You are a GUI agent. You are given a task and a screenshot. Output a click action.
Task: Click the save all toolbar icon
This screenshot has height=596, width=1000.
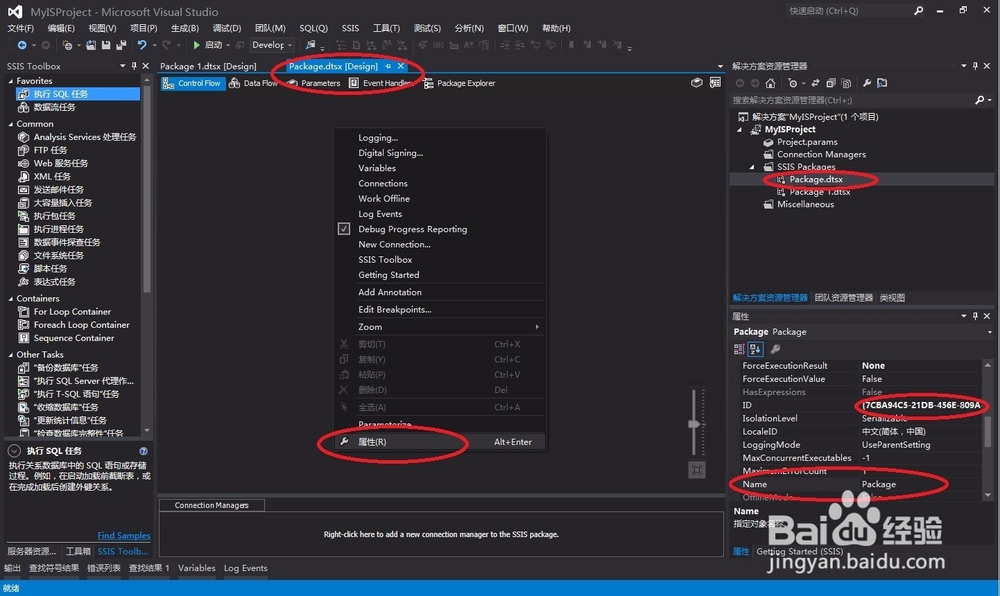(x=121, y=45)
